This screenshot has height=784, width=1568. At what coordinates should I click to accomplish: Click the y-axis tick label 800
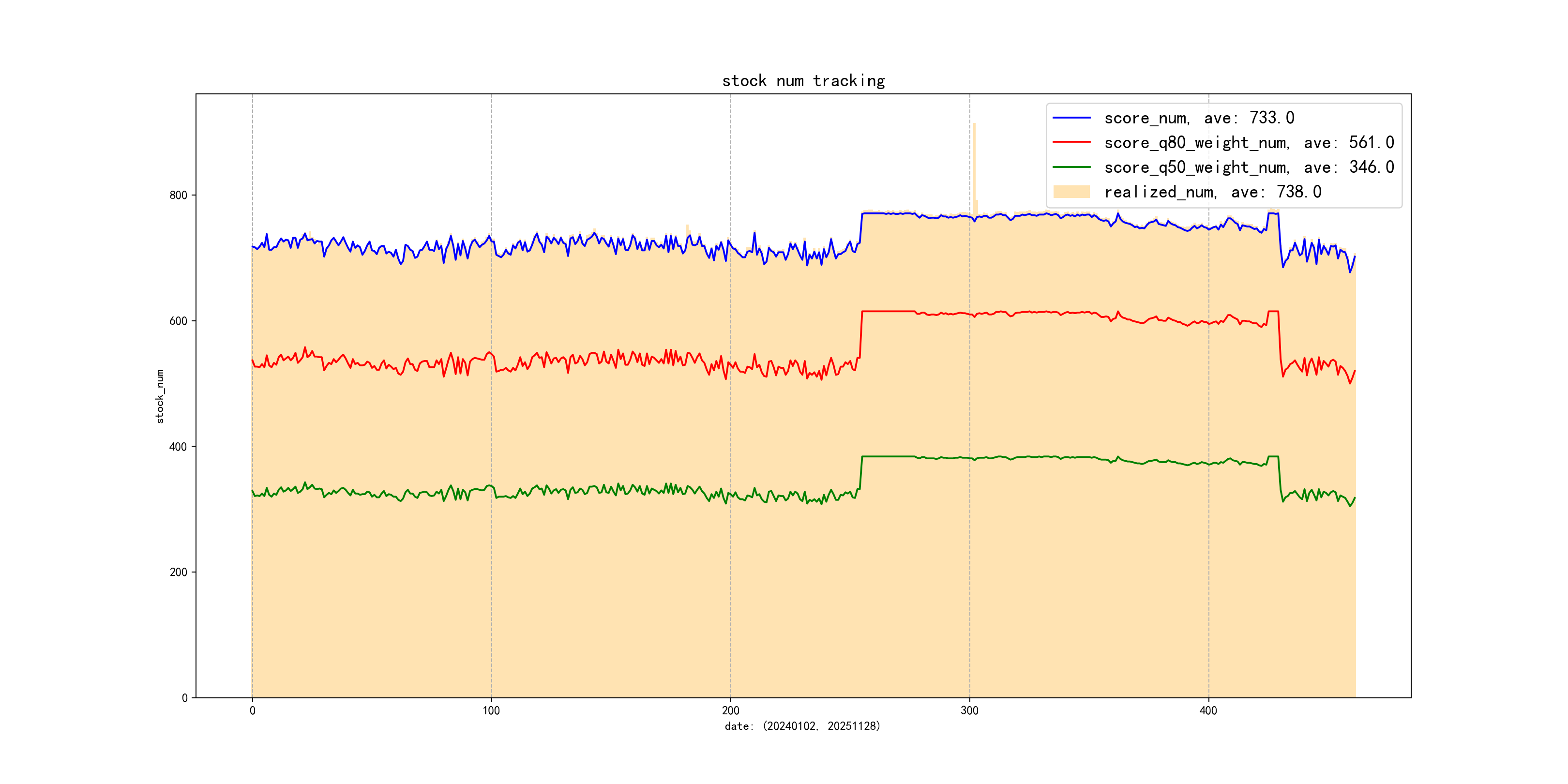click(x=179, y=196)
